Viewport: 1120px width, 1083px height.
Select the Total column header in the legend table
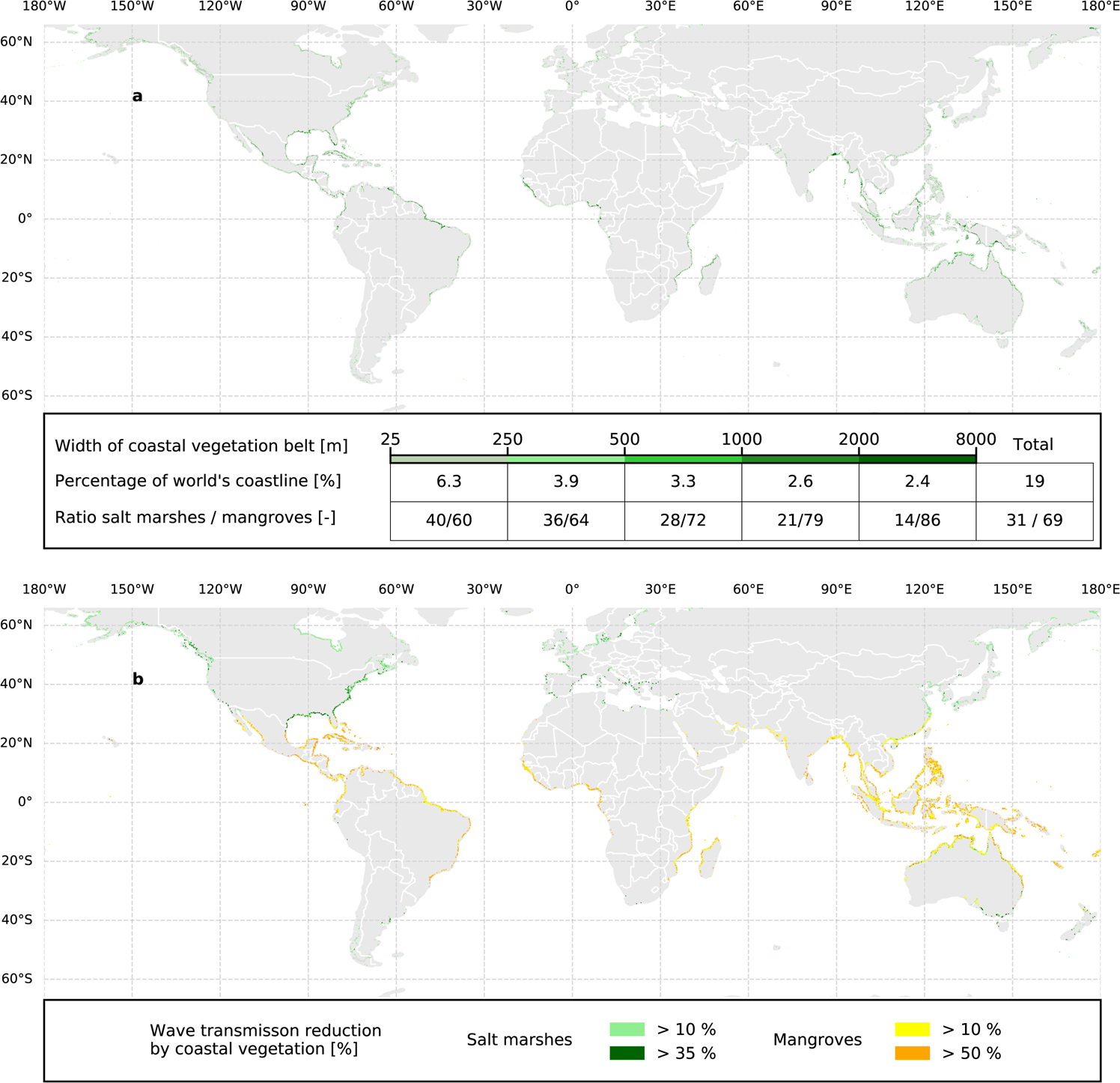coord(1033,445)
